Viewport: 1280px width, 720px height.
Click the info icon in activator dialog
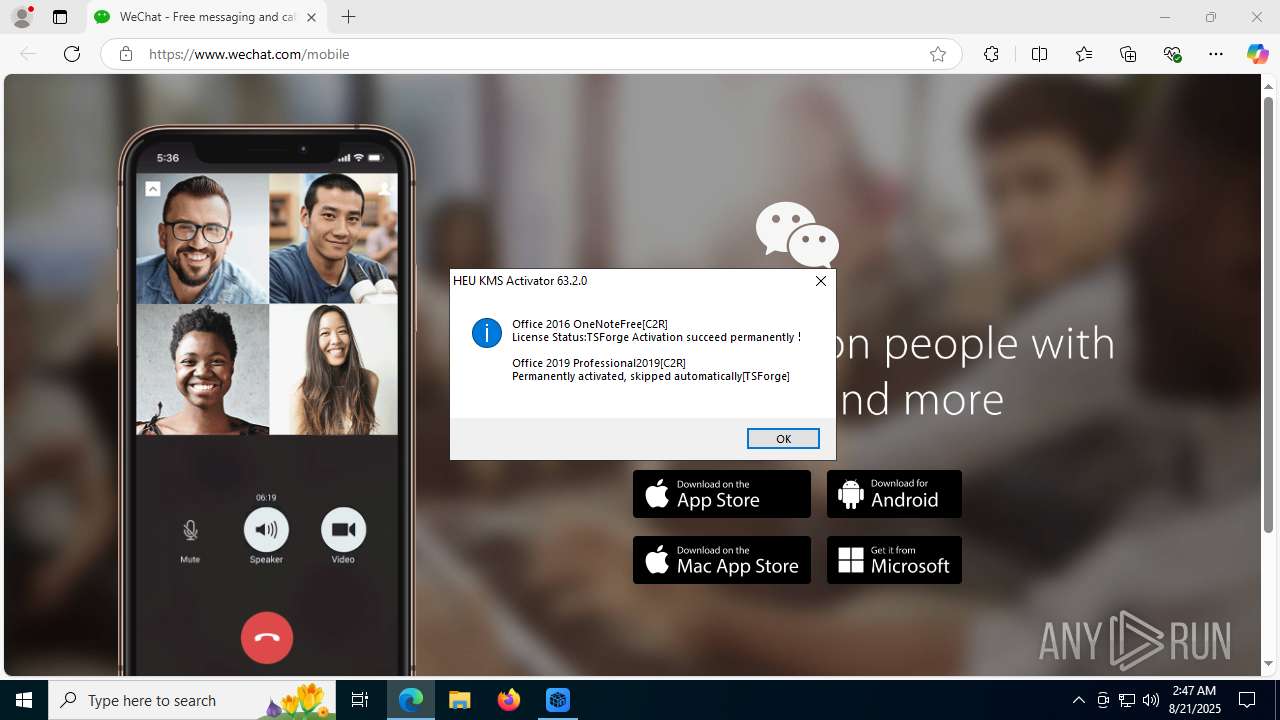[487, 333]
